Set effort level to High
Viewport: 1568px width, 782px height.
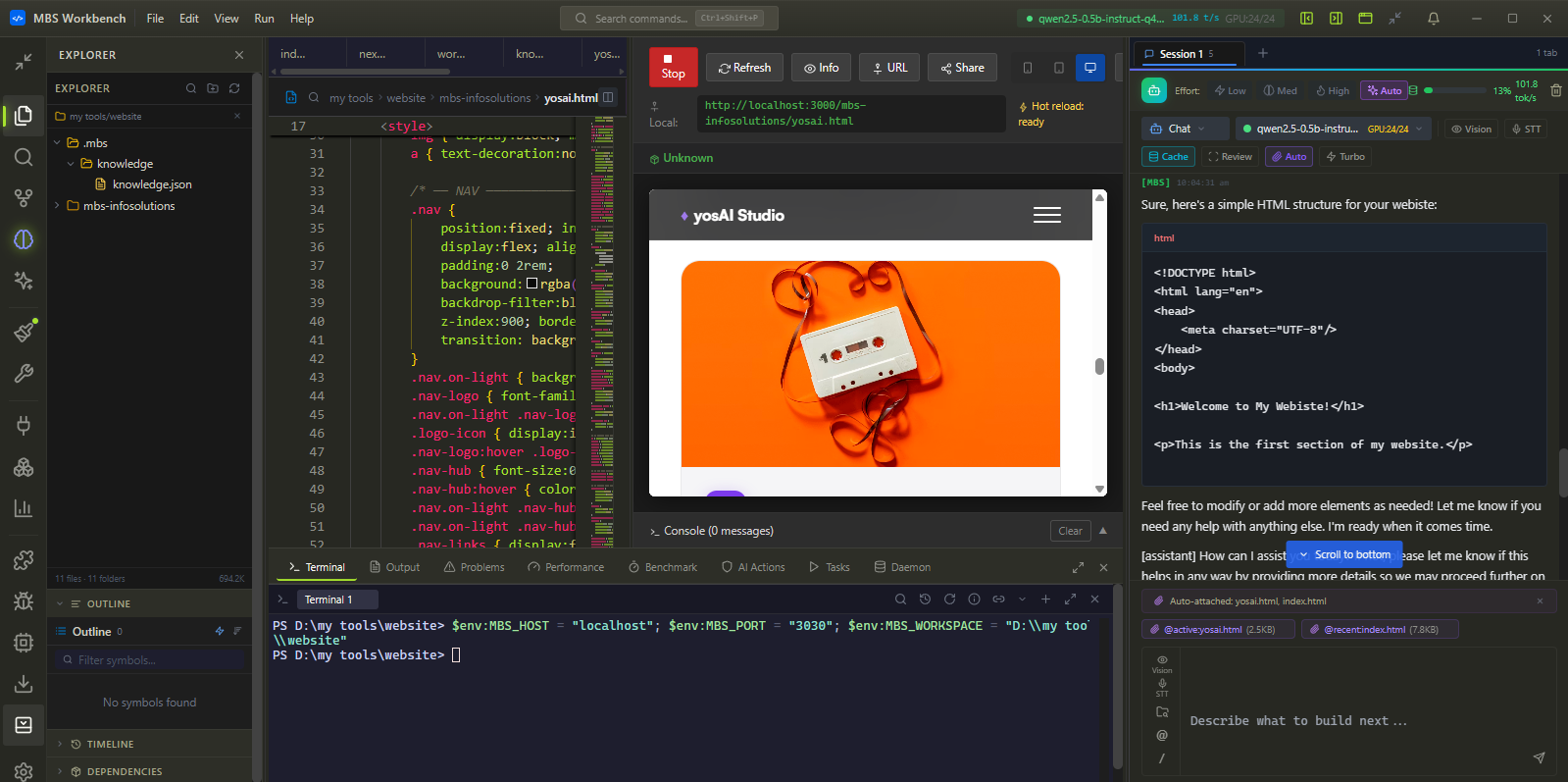click(x=1333, y=90)
